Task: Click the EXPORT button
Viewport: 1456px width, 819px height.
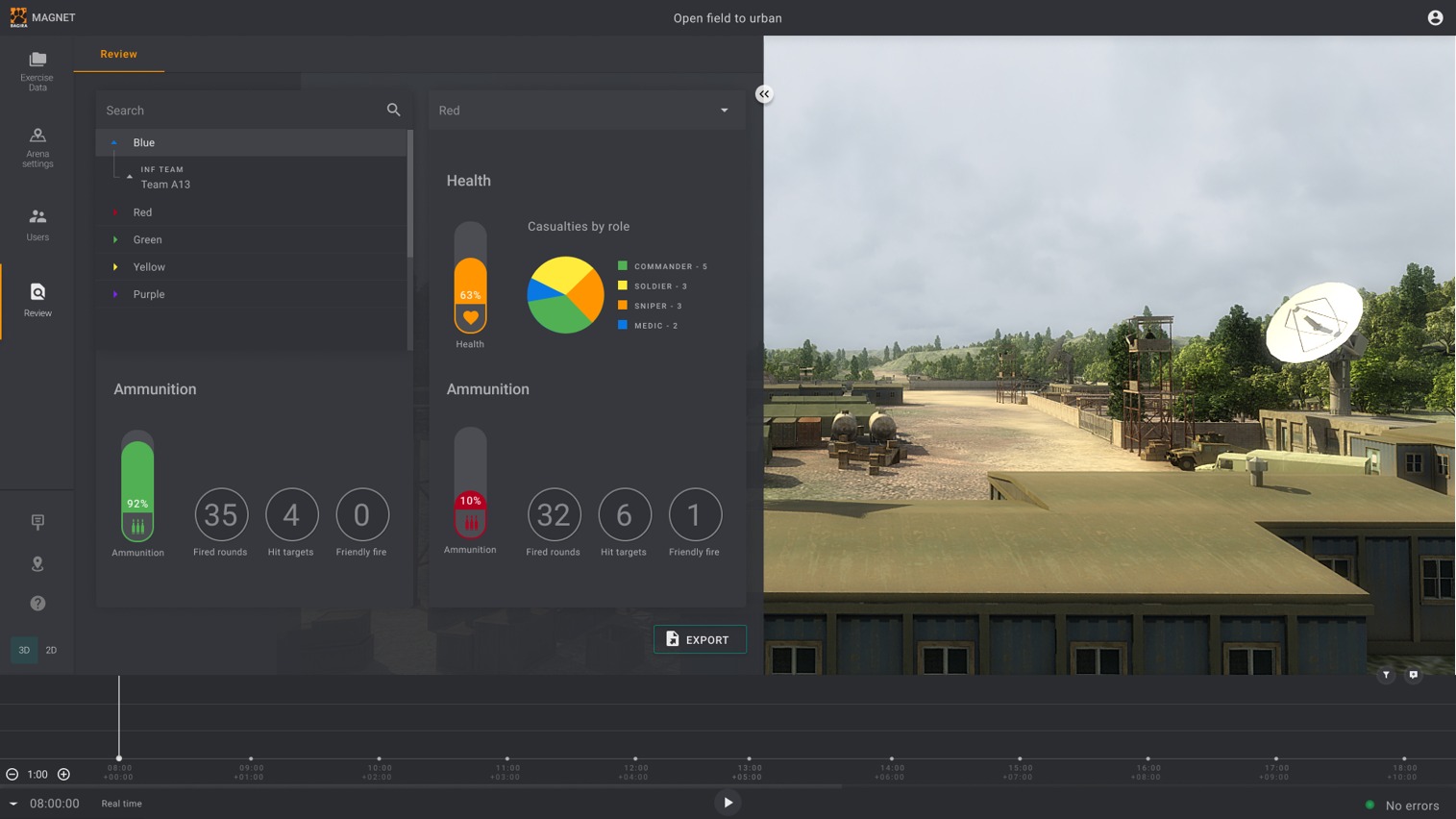Action: pyautogui.click(x=700, y=638)
